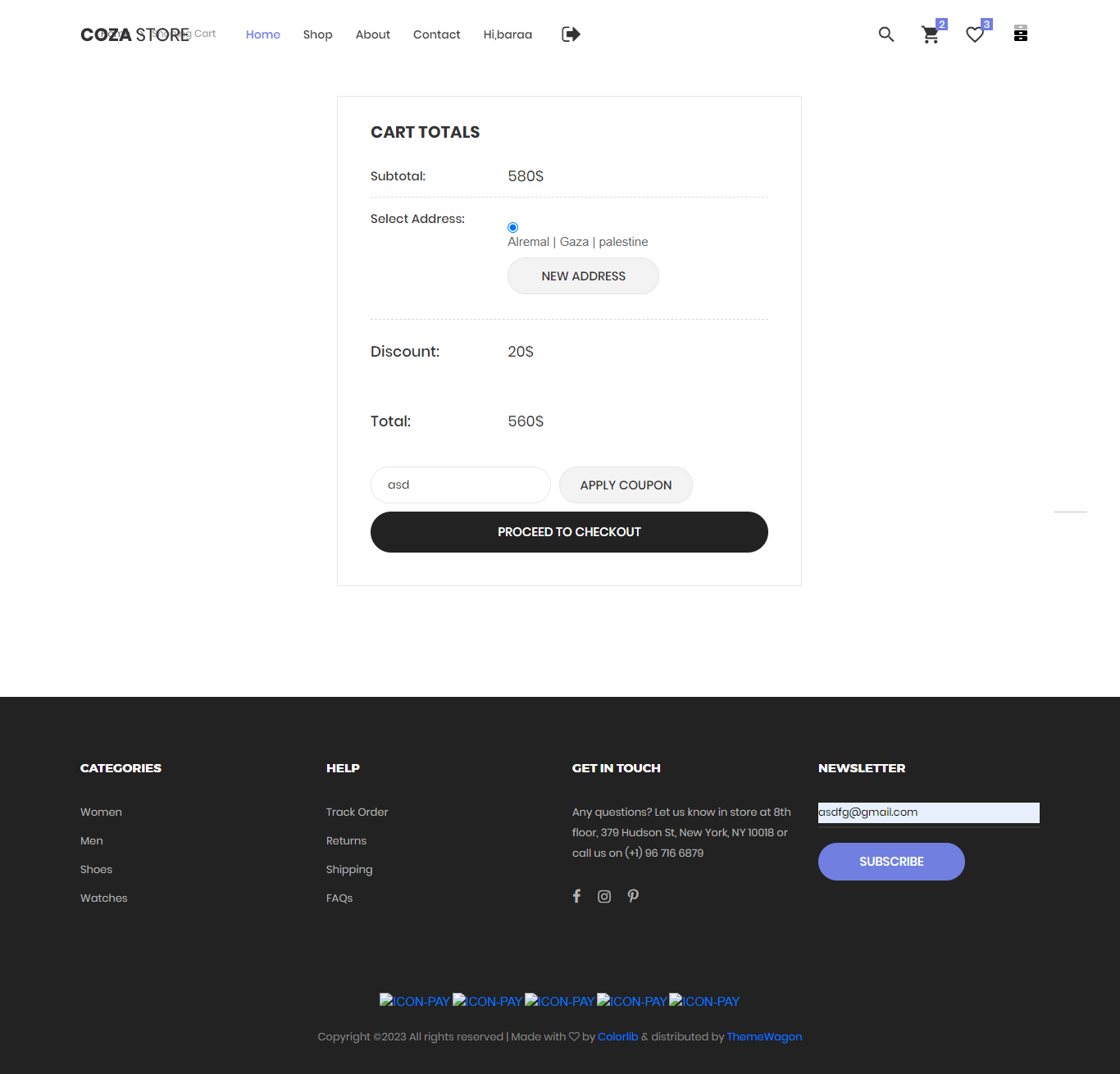Open the Watches category link
Image resolution: width=1120 pixels, height=1074 pixels.
[104, 899]
